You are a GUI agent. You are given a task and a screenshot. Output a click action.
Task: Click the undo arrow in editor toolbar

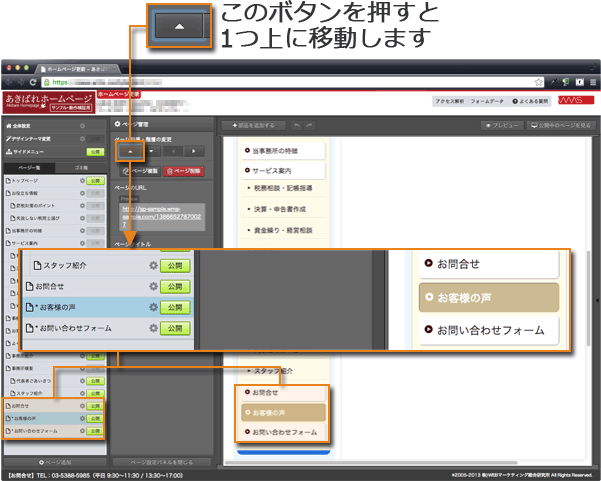point(297,125)
